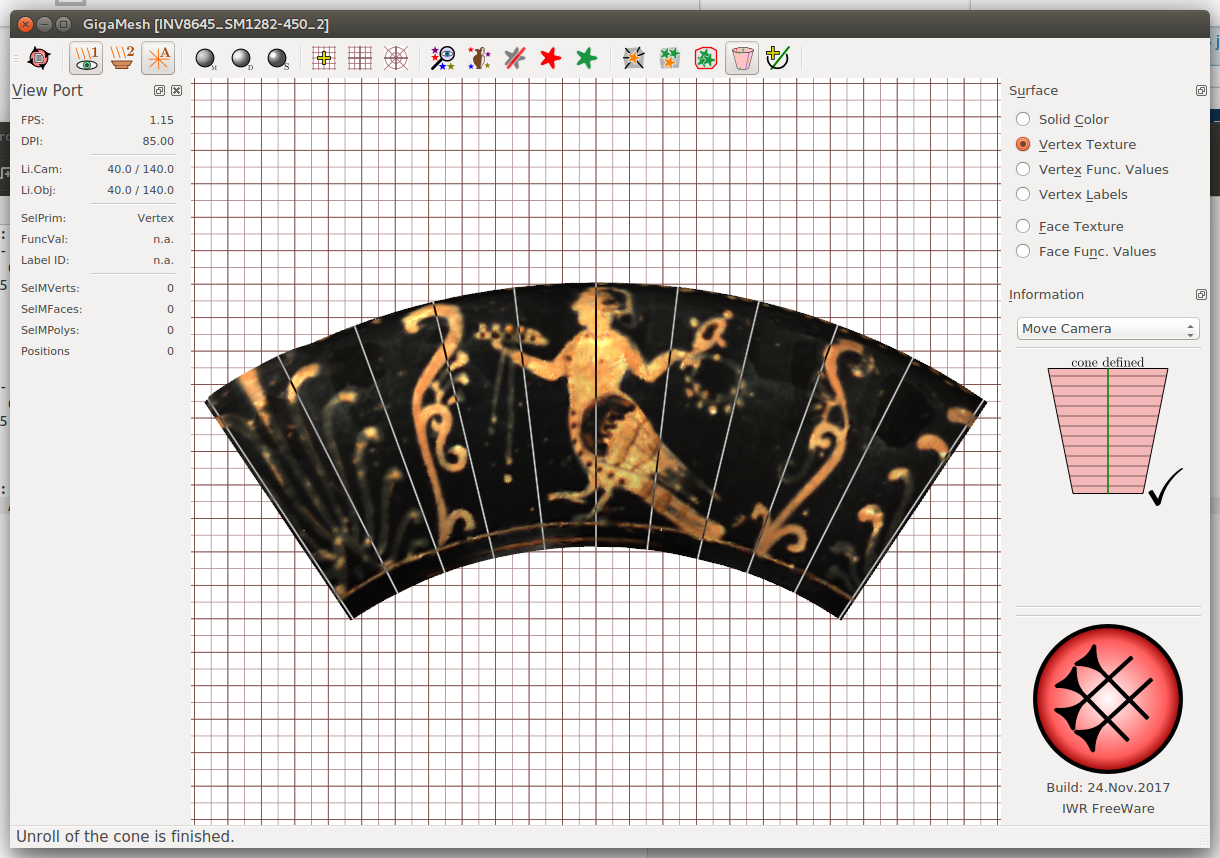Click the Li.Cam value 40.0 / 140.0
Screen dimensions: 1220x858
click(x=140, y=169)
